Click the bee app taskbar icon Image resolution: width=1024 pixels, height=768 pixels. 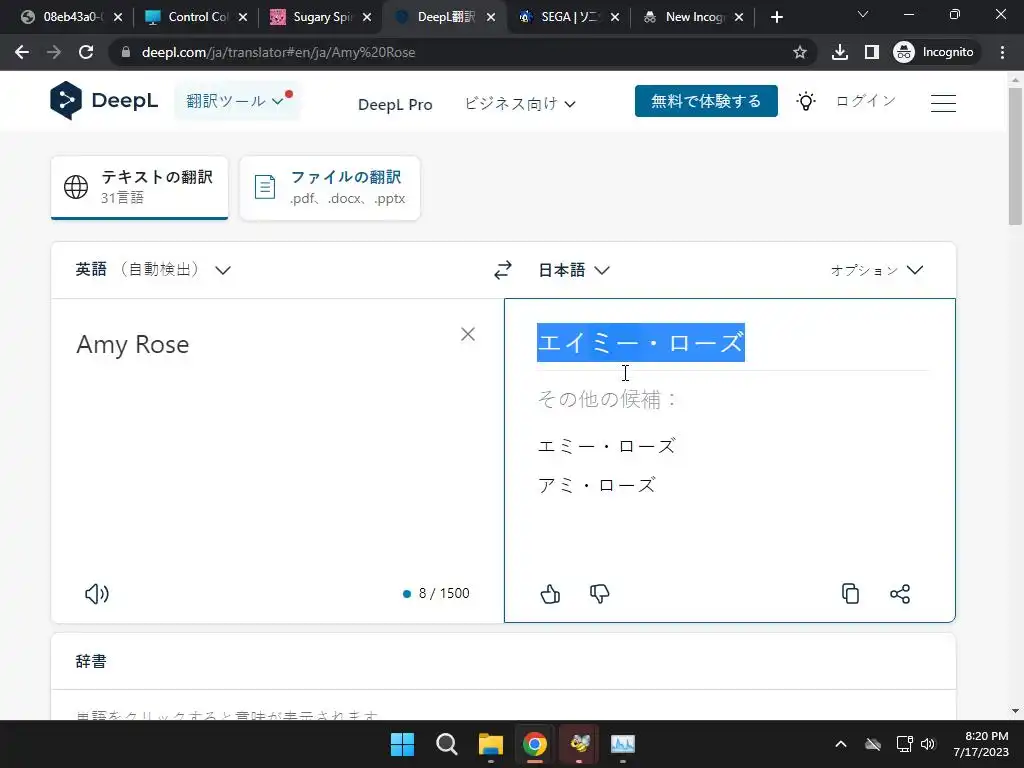[x=579, y=744]
